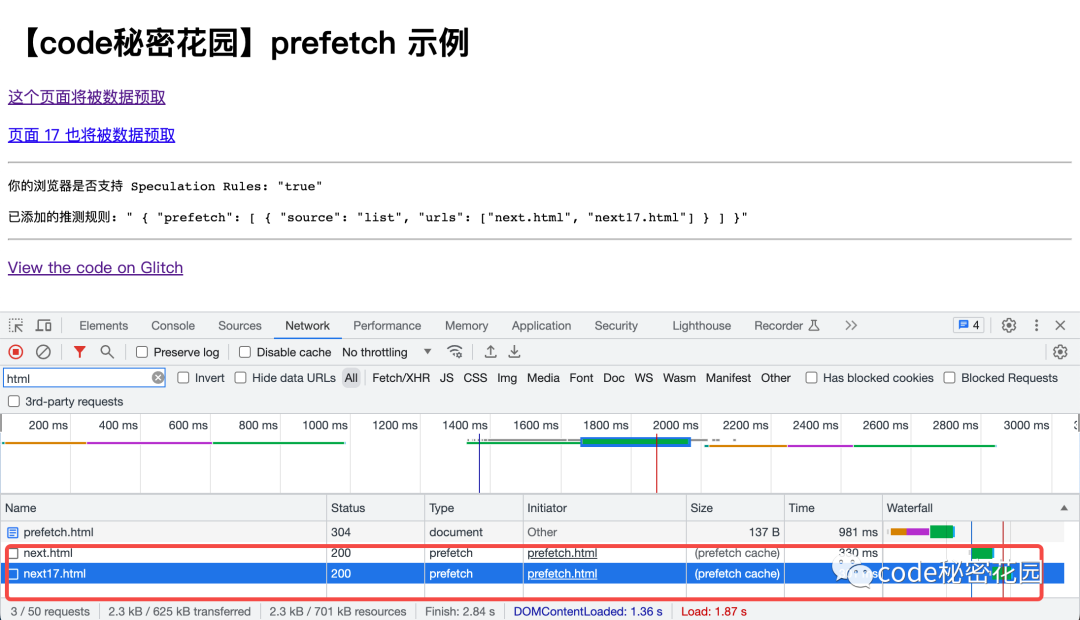Open the network conditions icon
Viewport: 1080px width, 620px height.
[x=455, y=351]
